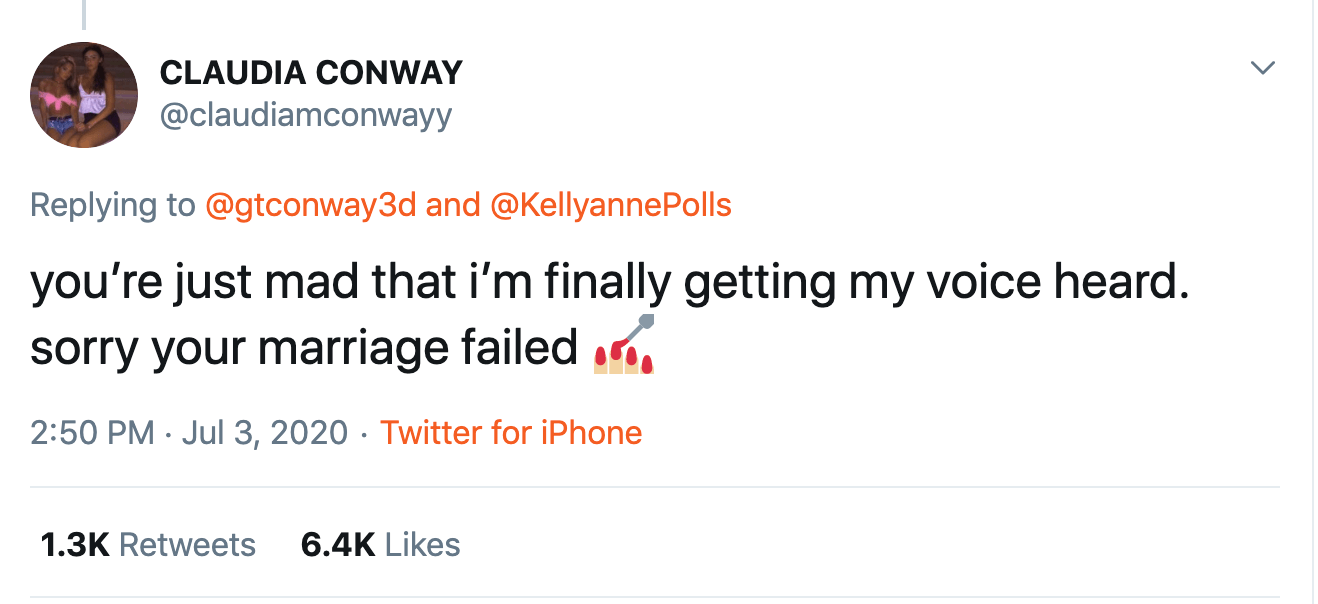Open the tweet options chevron menu
1318x604 pixels.
[1264, 69]
